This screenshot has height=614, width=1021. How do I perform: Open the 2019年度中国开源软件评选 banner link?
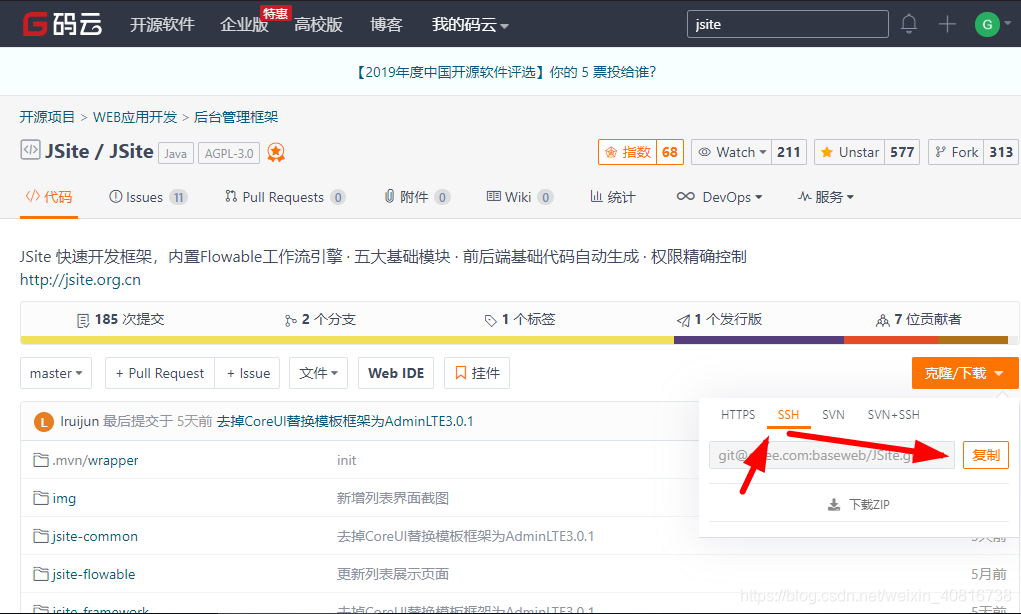tap(505, 72)
